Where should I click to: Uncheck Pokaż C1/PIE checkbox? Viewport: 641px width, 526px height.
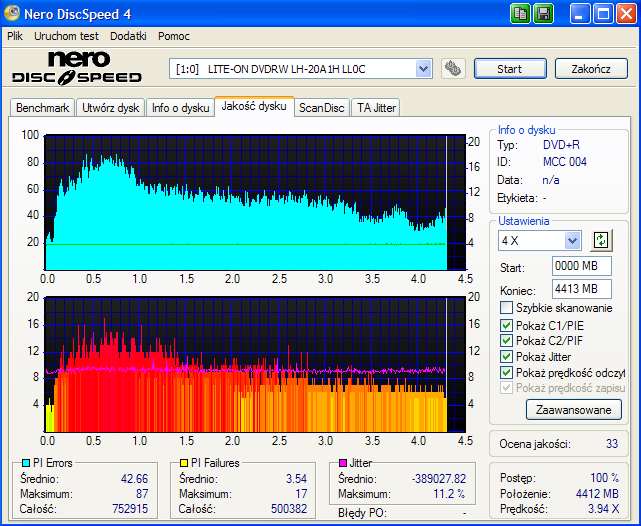pos(506,325)
